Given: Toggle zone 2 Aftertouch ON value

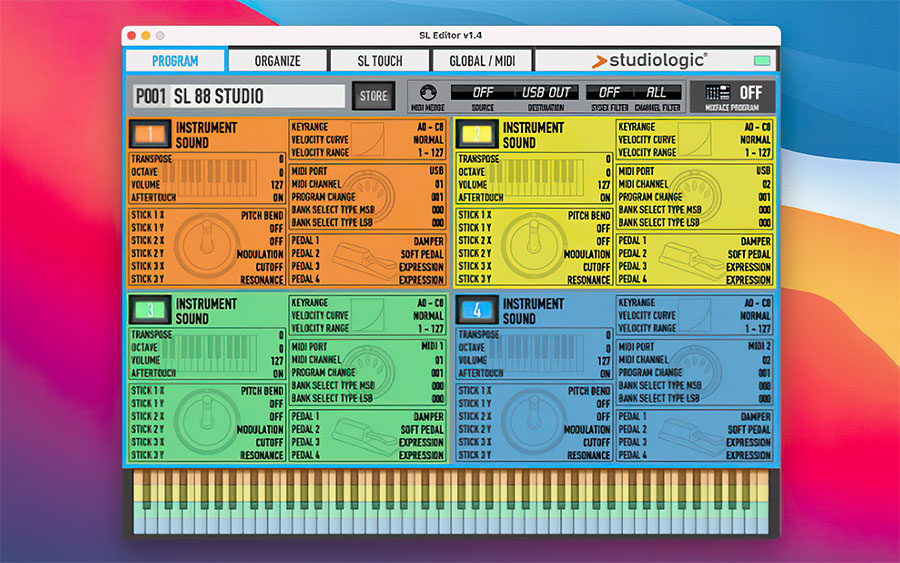Looking at the screenshot, I should [x=606, y=197].
